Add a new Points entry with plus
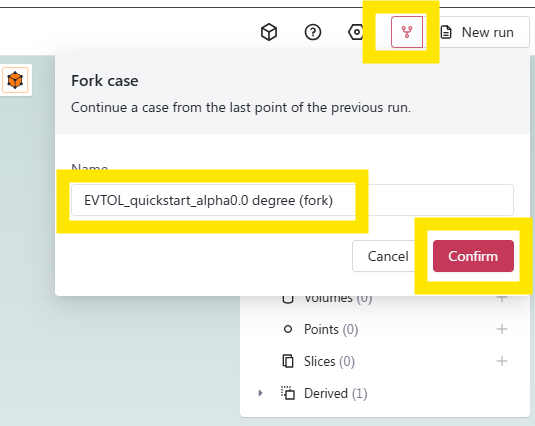Screen dimensions: 535x426 tap(501, 329)
